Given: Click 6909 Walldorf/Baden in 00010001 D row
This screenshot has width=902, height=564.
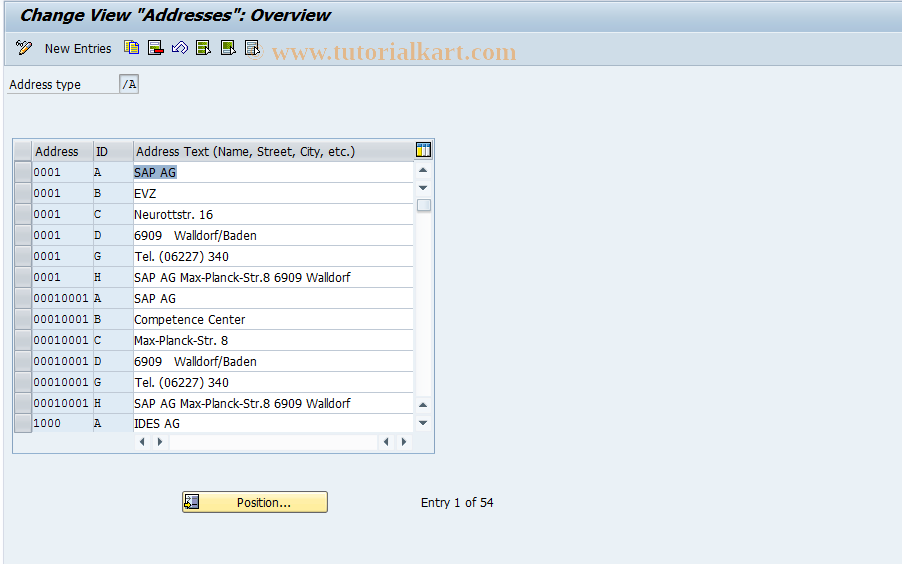Looking at the screenshot, I should [273, 361].
